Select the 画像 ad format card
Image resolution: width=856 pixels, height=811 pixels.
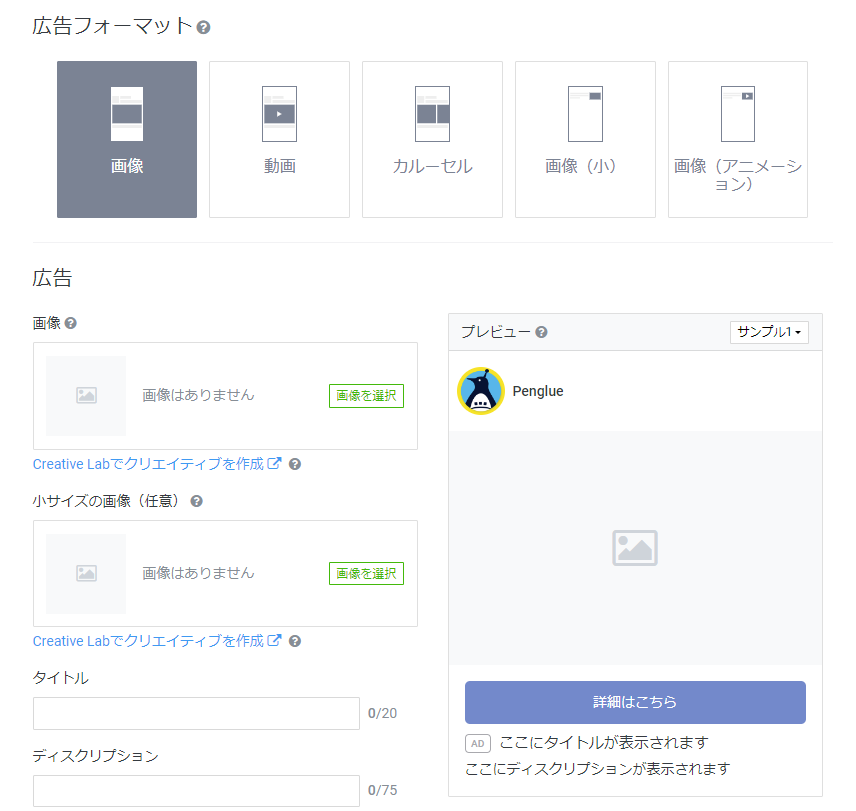(127, 139)
